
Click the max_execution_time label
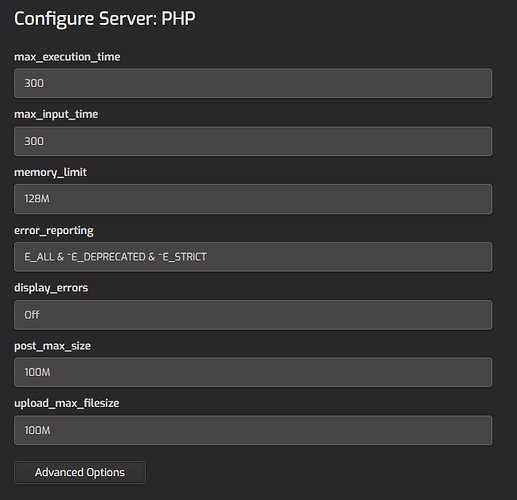coord(67,57)
